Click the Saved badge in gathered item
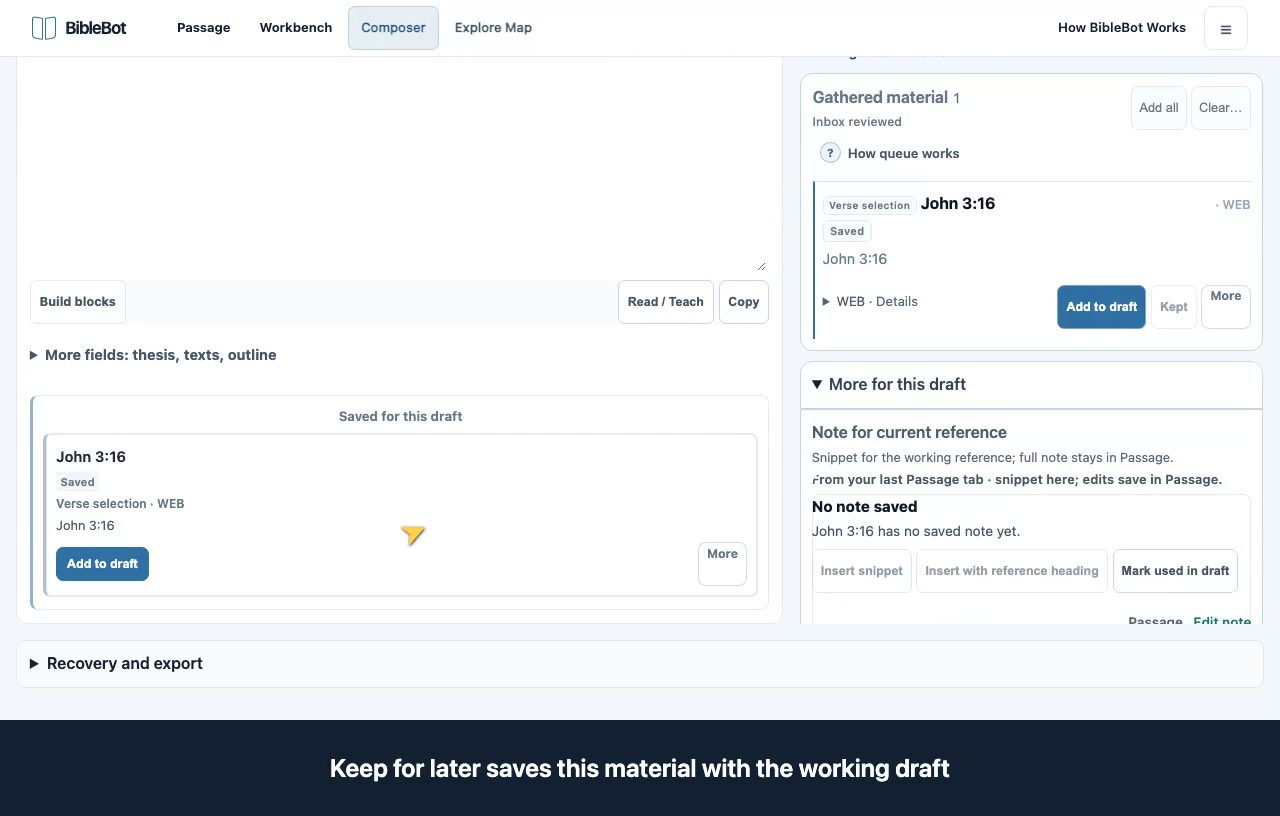The height and width of the screenshot is (816, 1280). (847, 231)
